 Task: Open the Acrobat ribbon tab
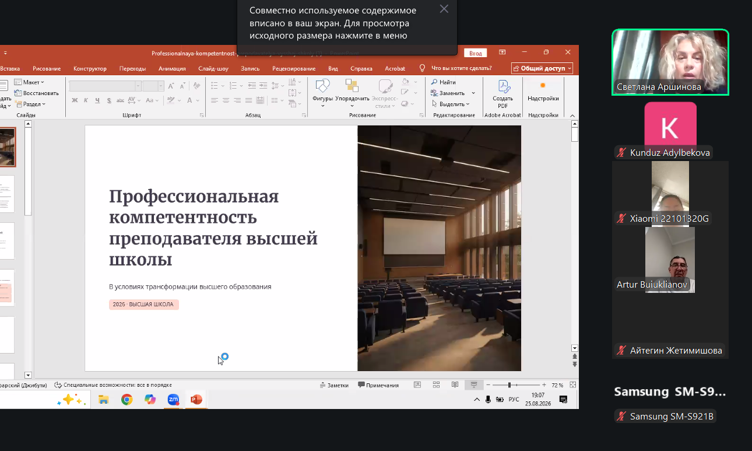click(395, 69)
